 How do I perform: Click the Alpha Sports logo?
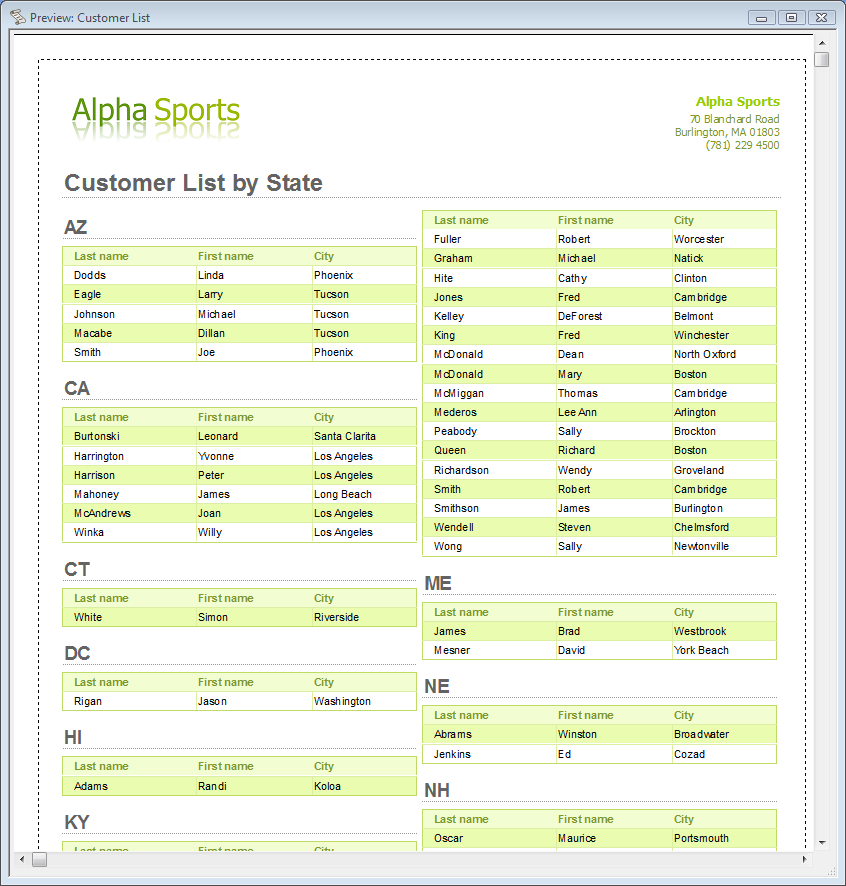156,118
